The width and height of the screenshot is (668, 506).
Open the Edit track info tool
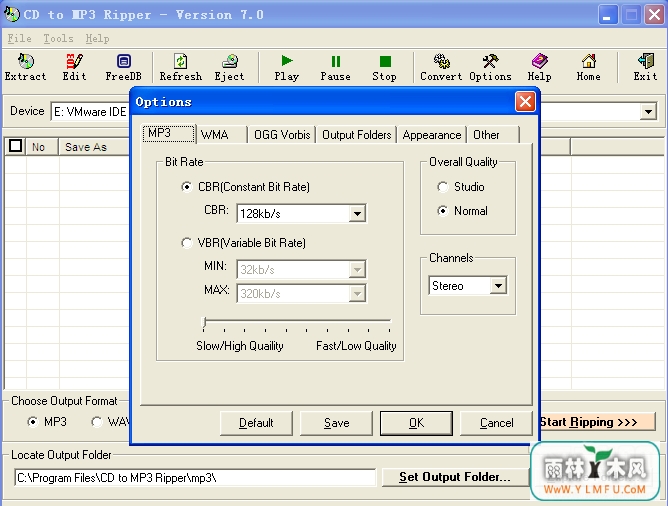pyautogui.click(x=74, y=67)
